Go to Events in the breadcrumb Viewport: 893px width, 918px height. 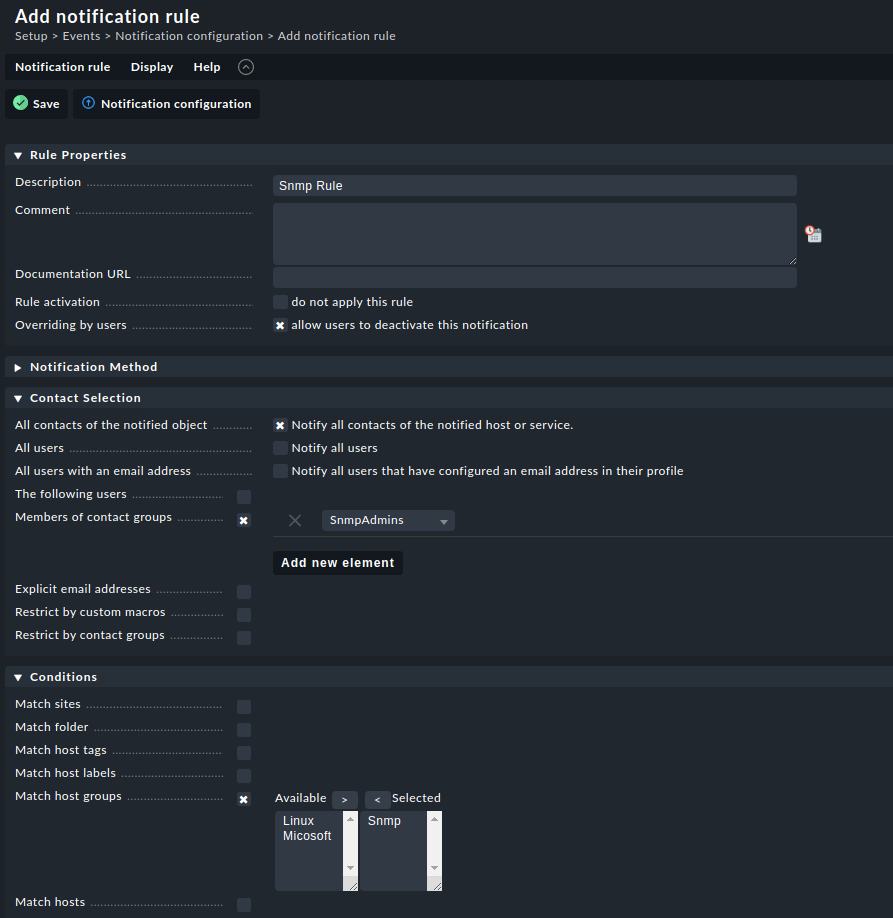81,36
